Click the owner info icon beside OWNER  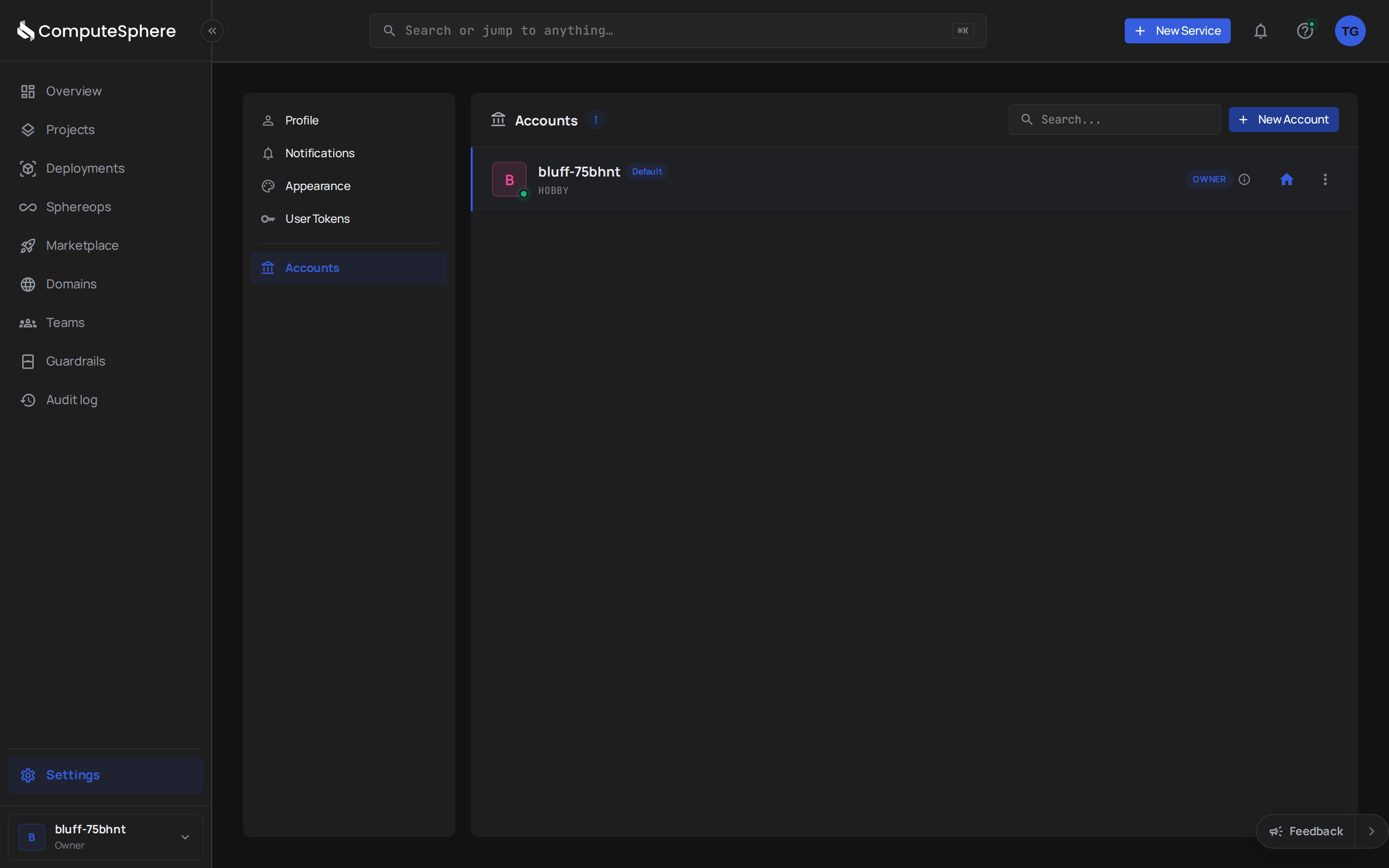(1244, 180)
